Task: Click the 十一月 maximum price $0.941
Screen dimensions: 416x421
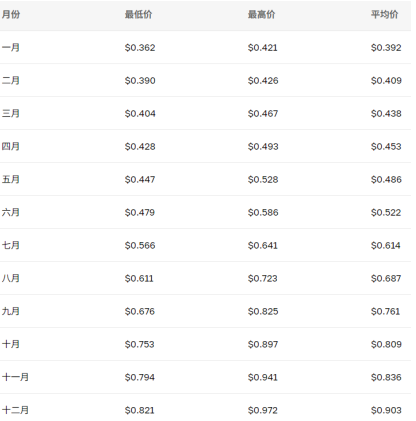Action: pyautogui.click(x=262, y=377)
